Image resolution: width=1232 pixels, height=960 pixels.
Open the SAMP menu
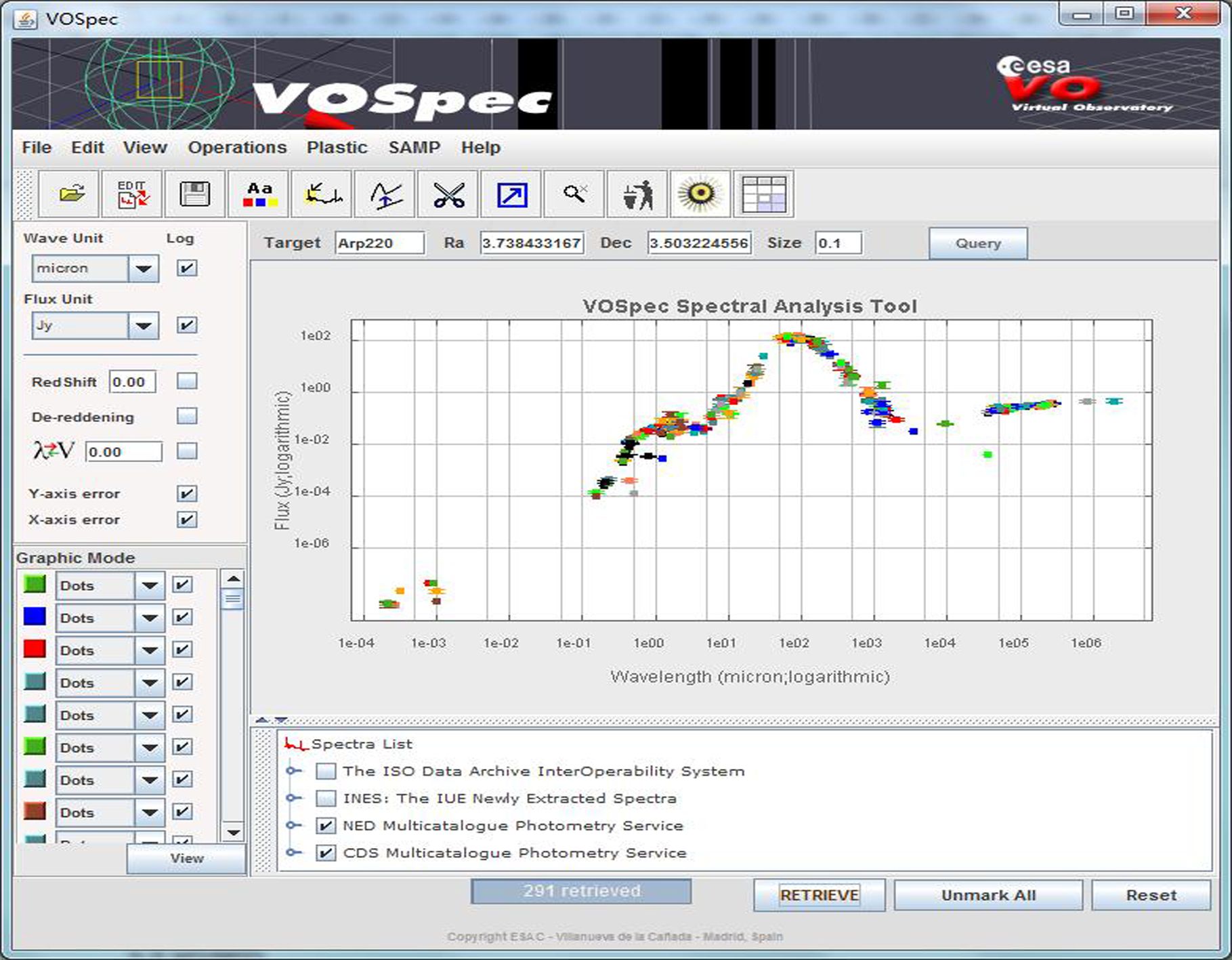click(x=414, y=148)
